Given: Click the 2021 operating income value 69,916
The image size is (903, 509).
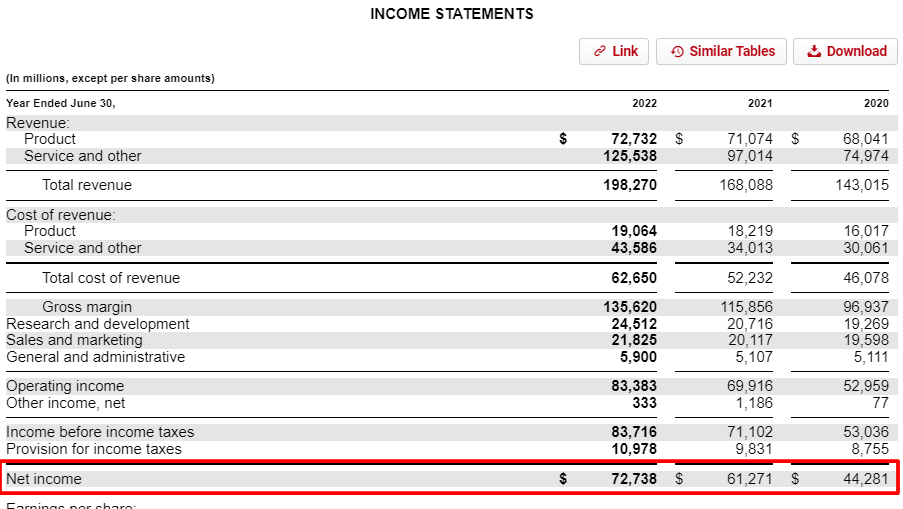Looking at the screenshot, I should point(750,386).
